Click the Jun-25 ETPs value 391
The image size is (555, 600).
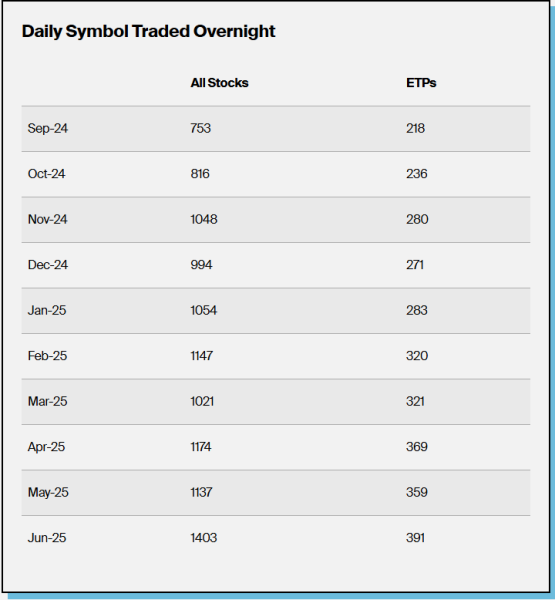tap(415, 538)
